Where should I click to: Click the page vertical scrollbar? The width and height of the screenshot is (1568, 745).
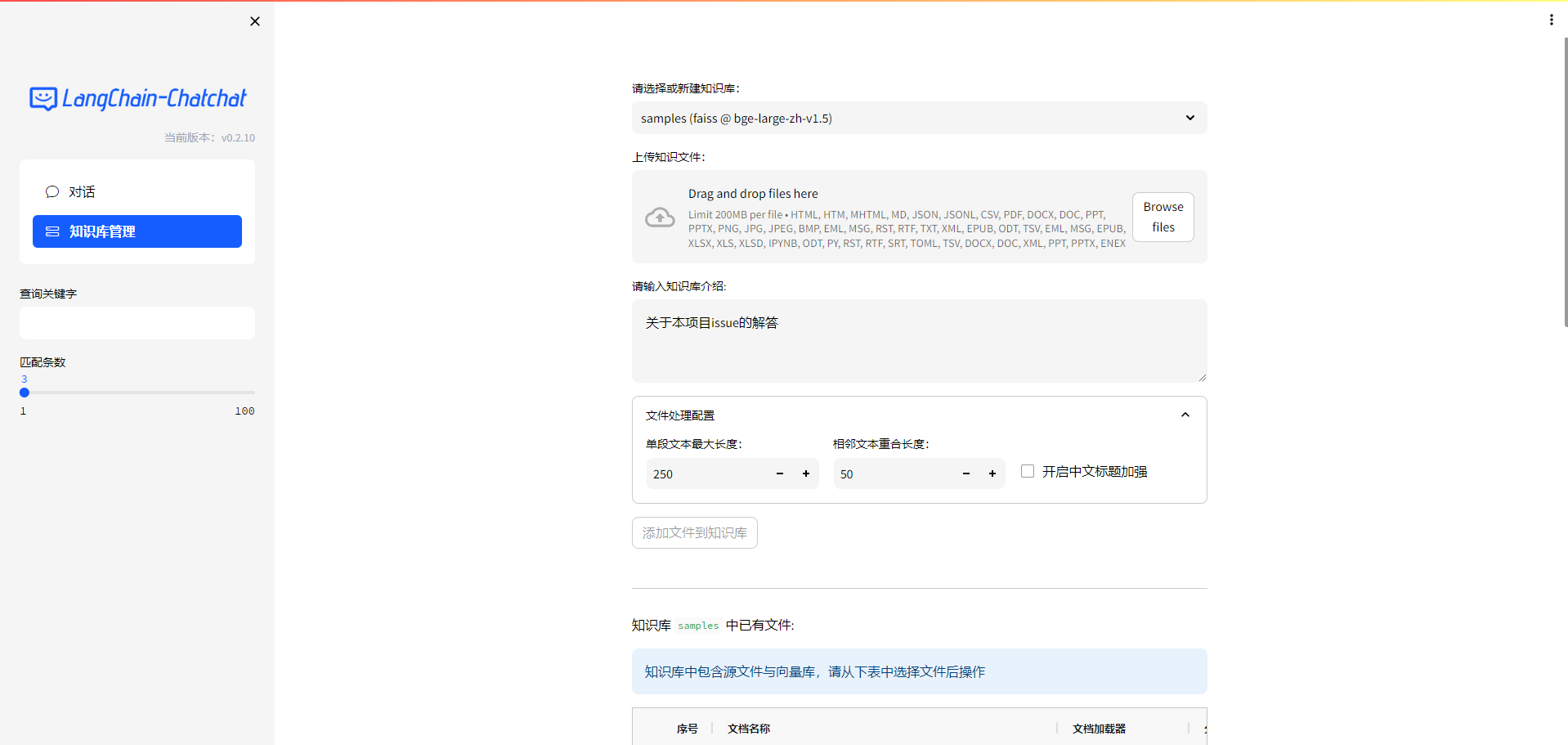pyautogui.click(x=1565, y=182)
